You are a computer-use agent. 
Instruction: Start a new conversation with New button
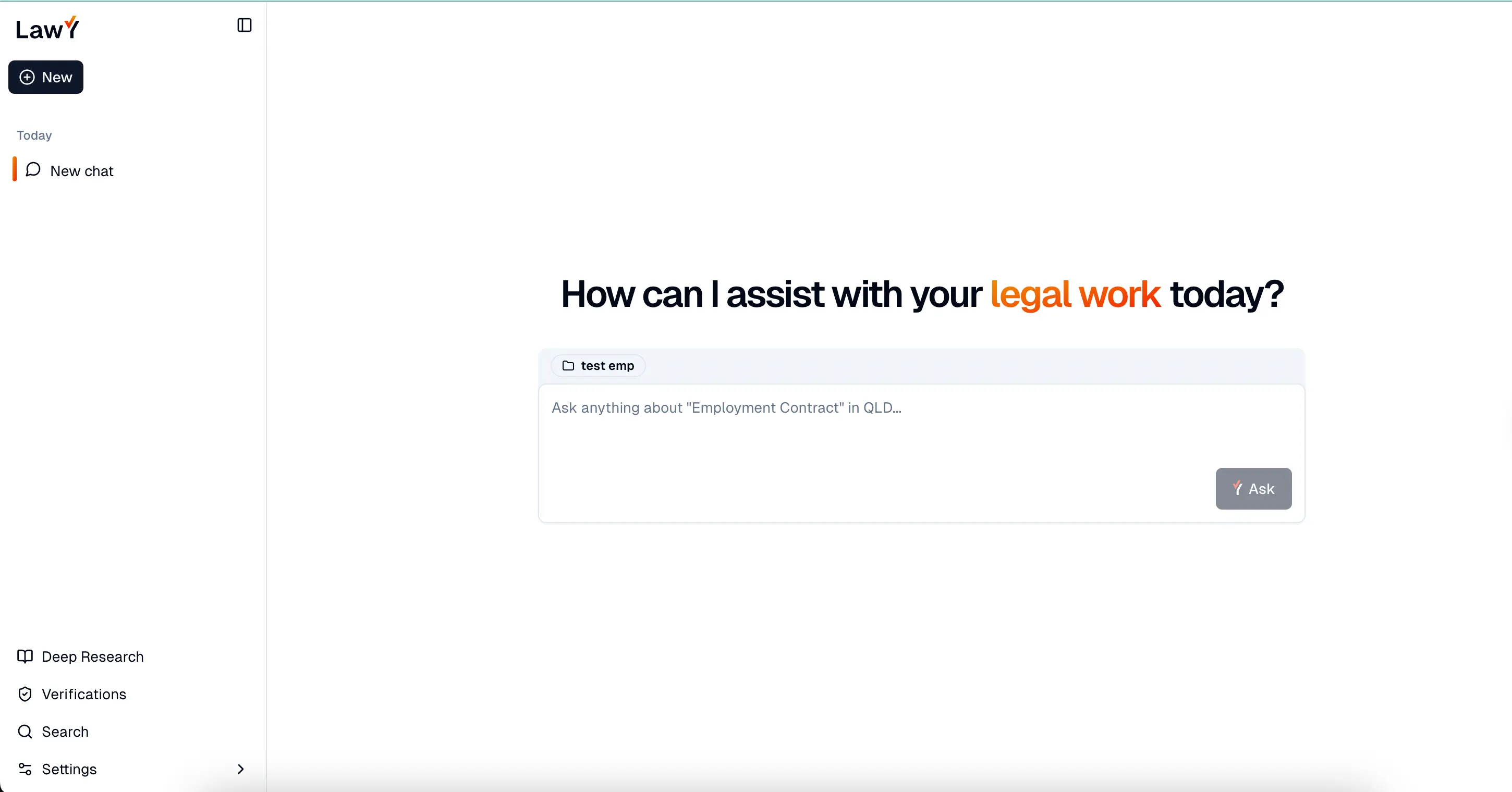coord(46,78)
